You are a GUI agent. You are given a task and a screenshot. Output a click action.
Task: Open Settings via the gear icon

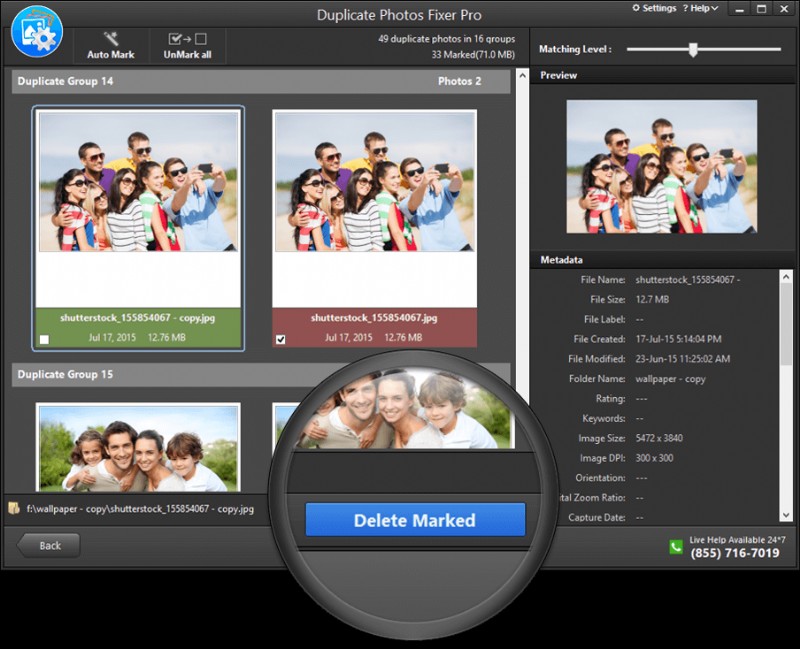click(636, 8)
